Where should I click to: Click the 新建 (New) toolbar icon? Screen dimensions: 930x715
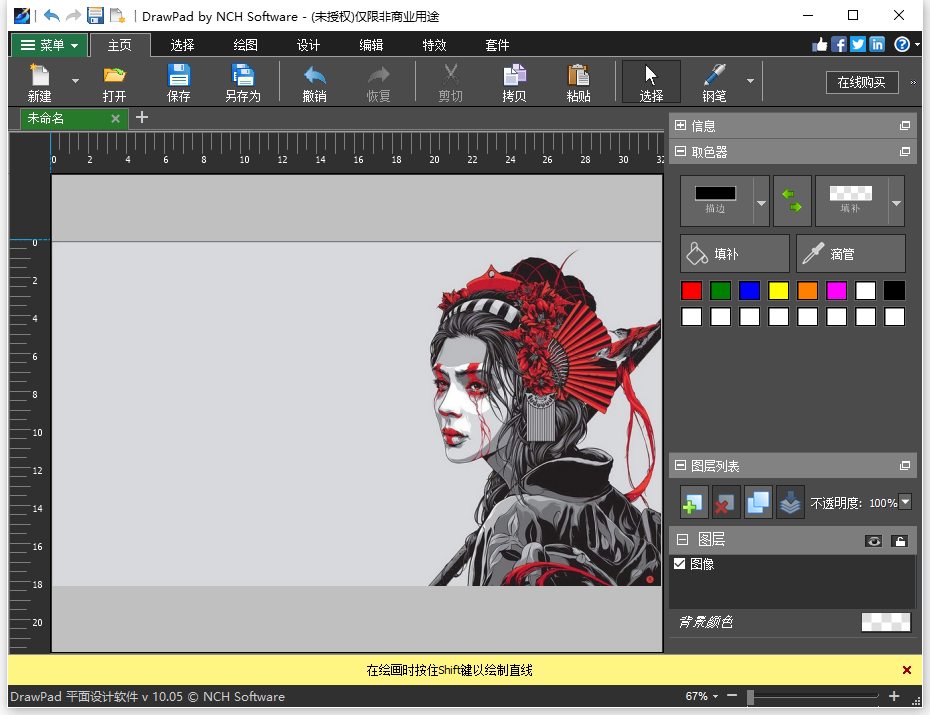pyautogui.click(x=40, y=82)
